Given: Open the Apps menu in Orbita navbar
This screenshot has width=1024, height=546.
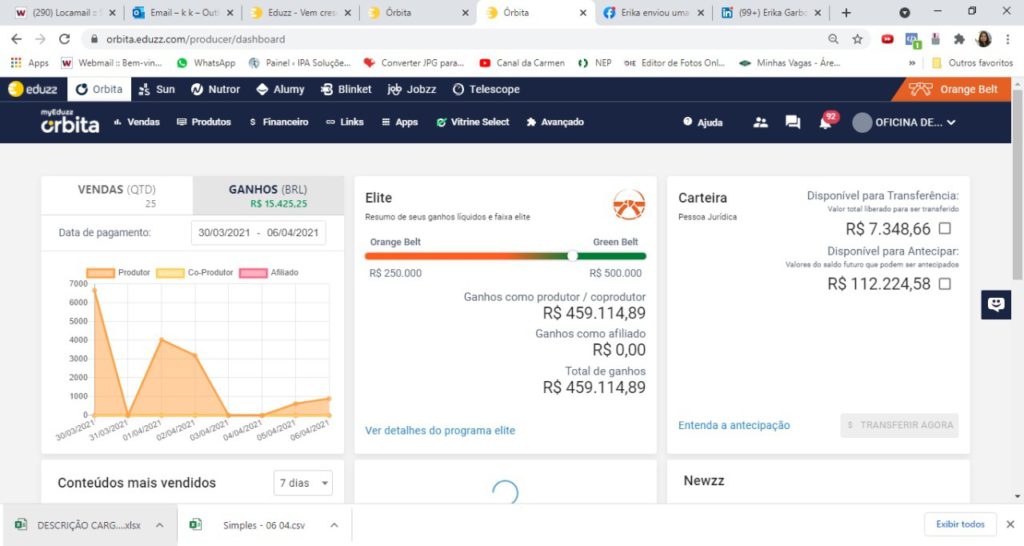Looking at the screenshot, I should point(400,122).
